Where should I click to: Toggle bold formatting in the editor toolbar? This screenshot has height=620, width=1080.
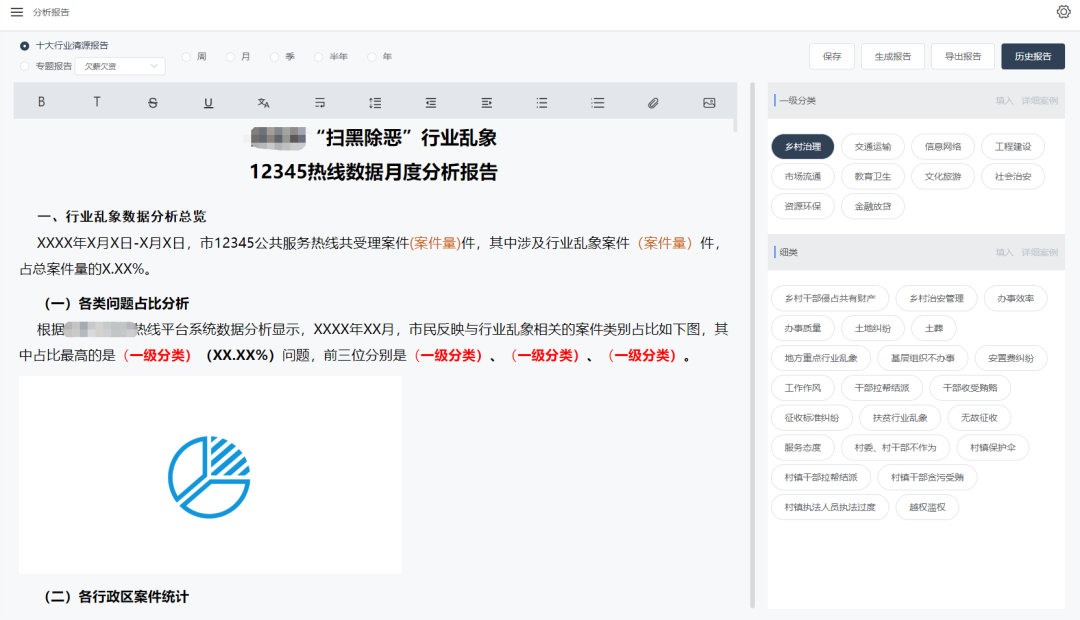coord(41,102)
